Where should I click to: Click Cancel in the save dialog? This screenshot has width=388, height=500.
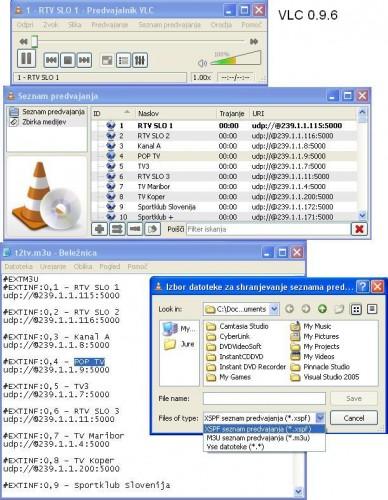tap(354, 418)
